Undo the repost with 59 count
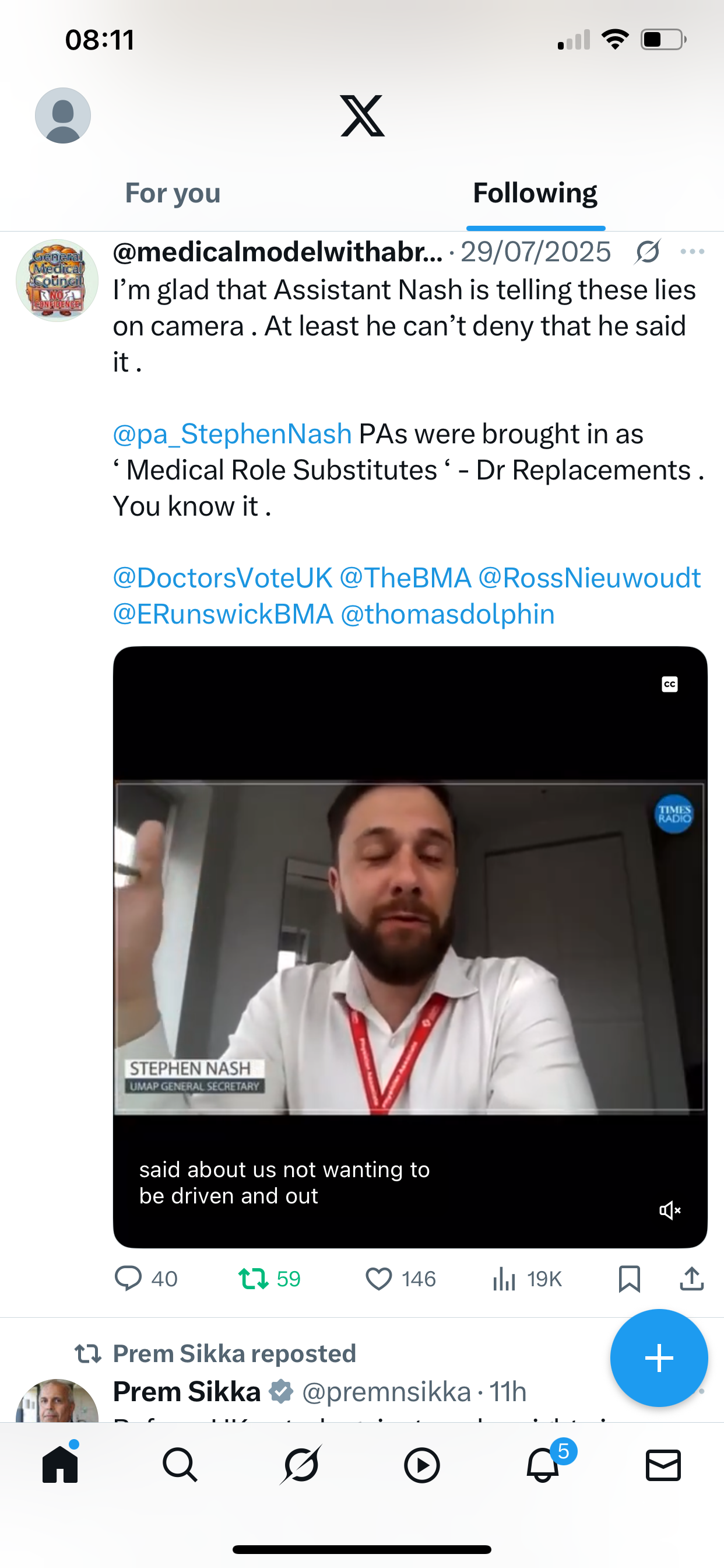Viewport: 724px width, 1568px height. (x=269, y=1278)
